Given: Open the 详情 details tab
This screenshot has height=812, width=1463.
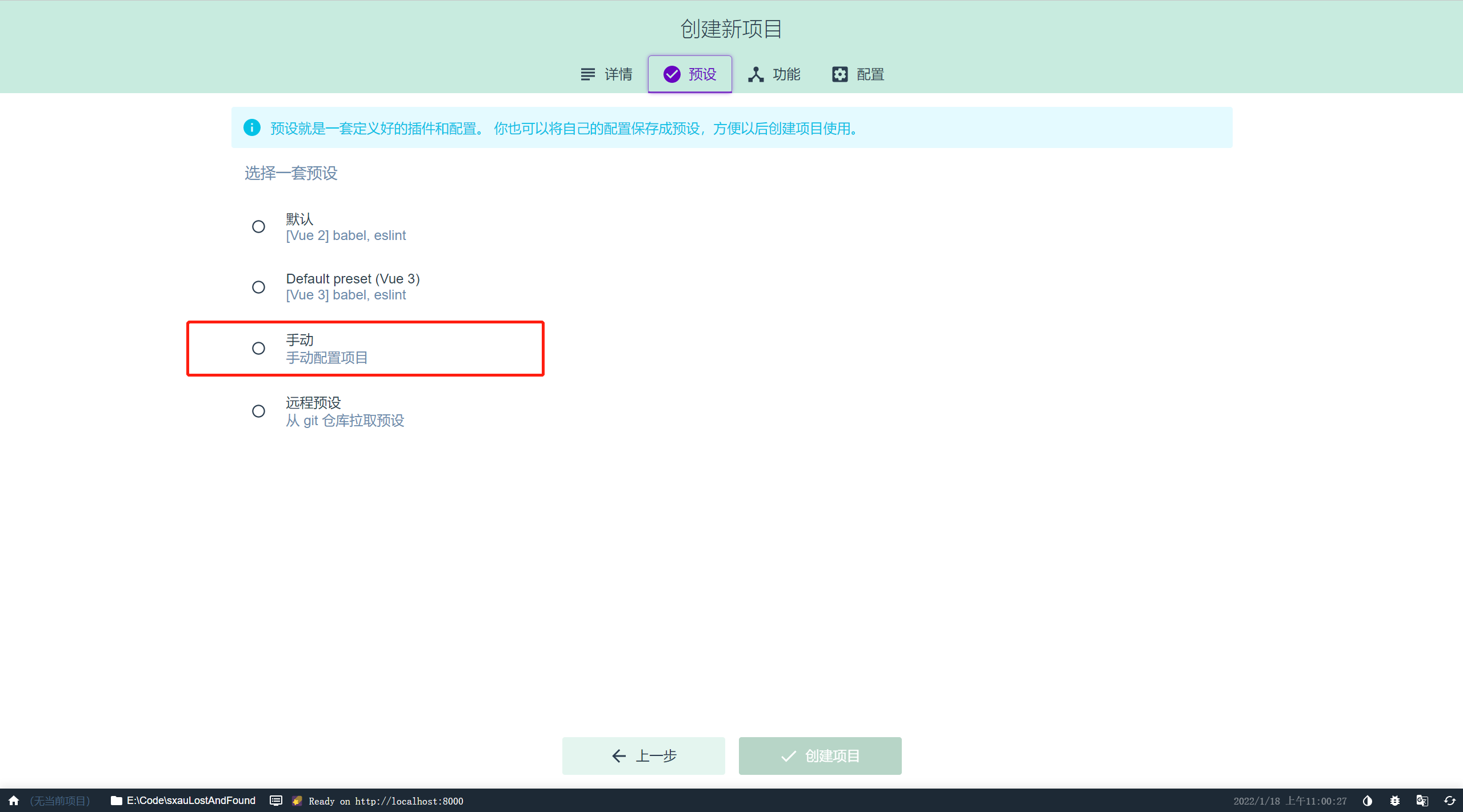Looking at the screenshot, I should 606,74.
